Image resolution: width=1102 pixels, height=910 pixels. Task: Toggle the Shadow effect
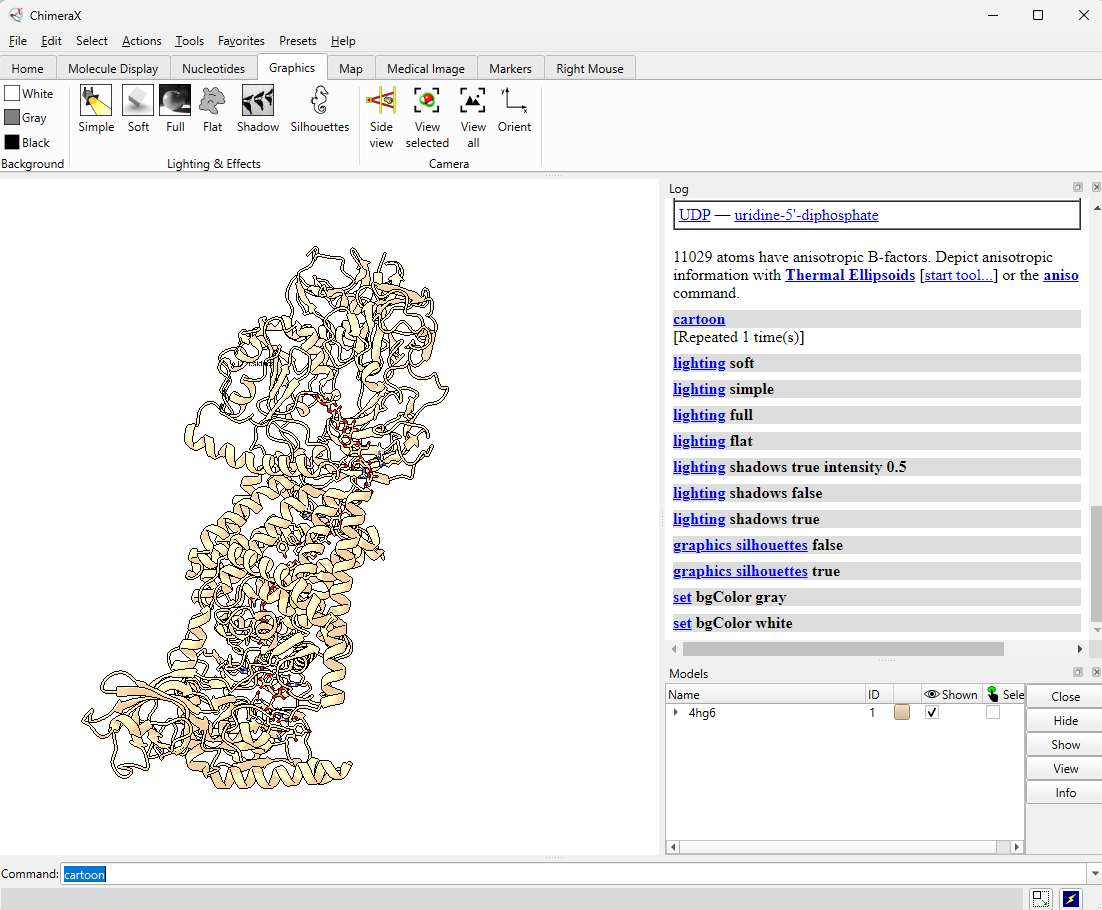tap(258, 109)
